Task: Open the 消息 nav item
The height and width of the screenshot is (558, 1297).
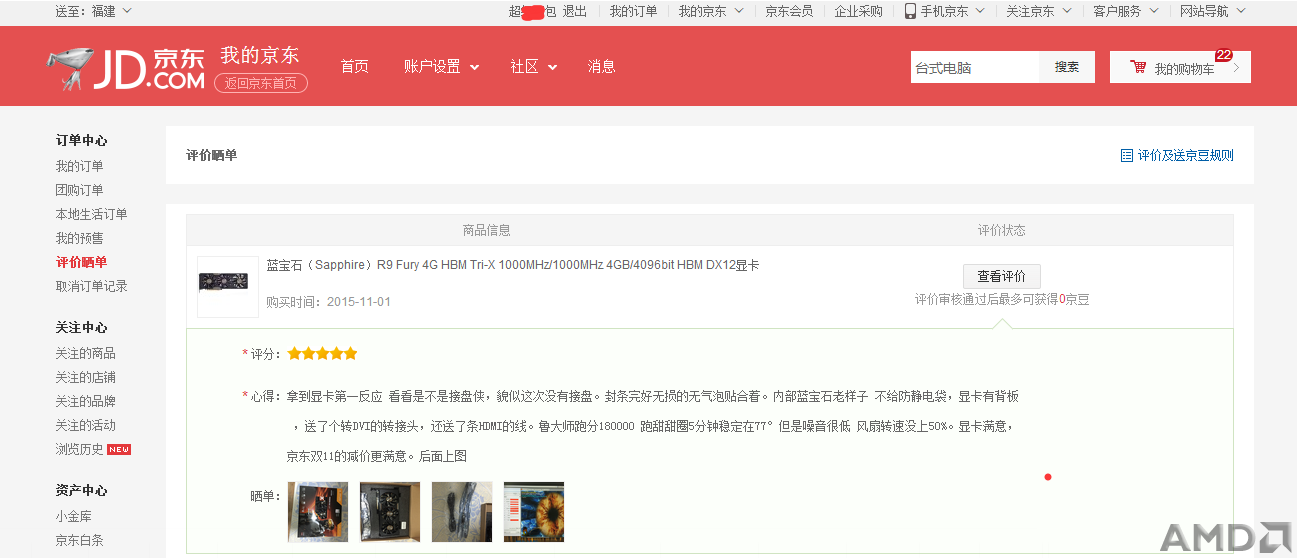Action: click(602, 66)
